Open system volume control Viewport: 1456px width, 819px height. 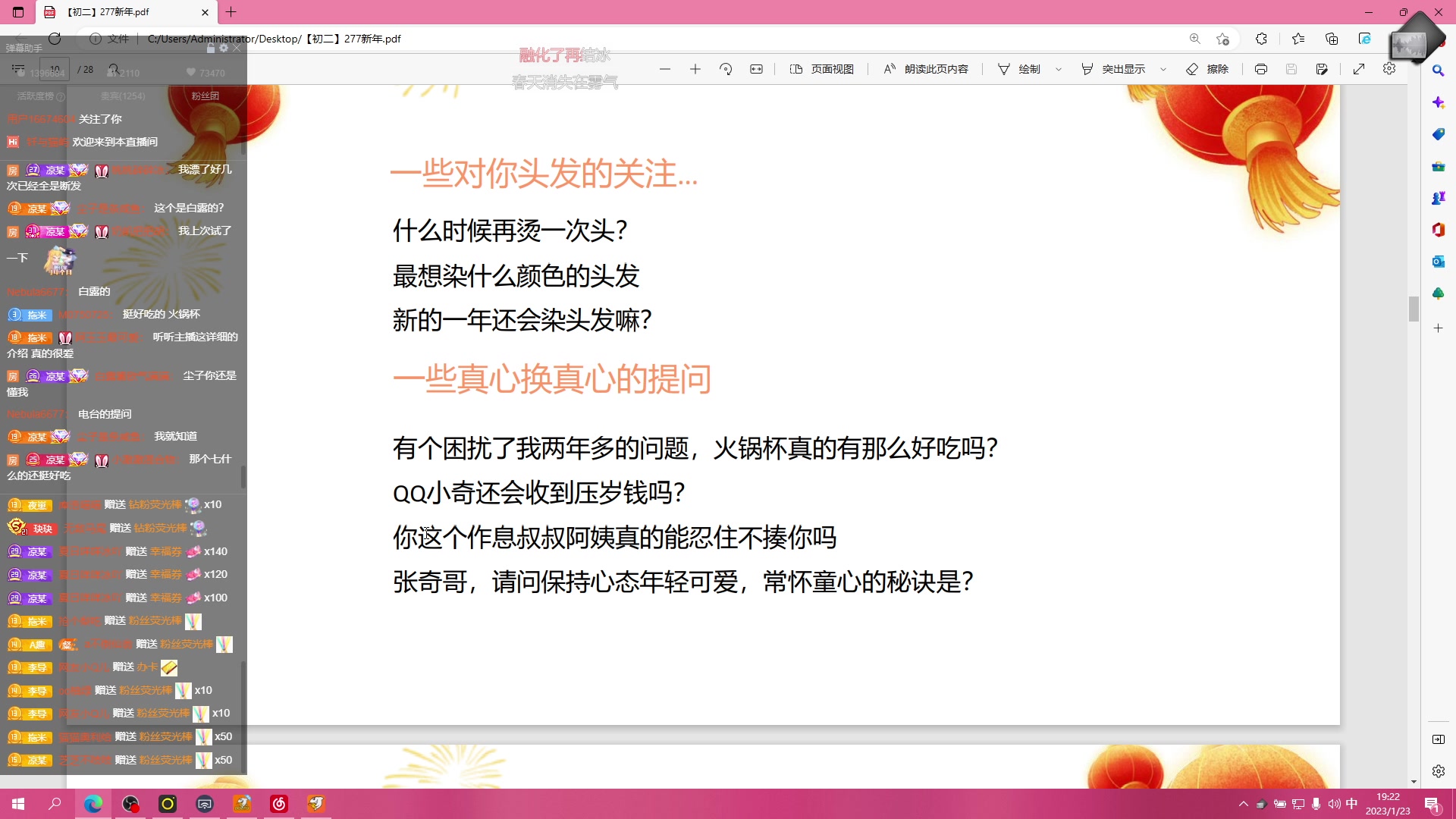1334,804
